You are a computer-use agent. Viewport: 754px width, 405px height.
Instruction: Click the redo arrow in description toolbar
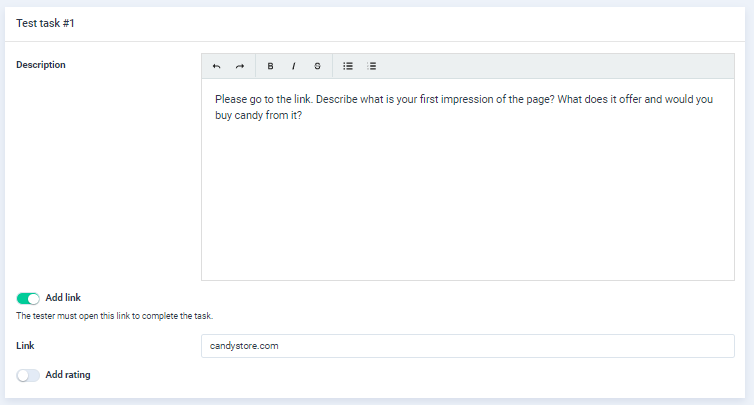(239, 66)
